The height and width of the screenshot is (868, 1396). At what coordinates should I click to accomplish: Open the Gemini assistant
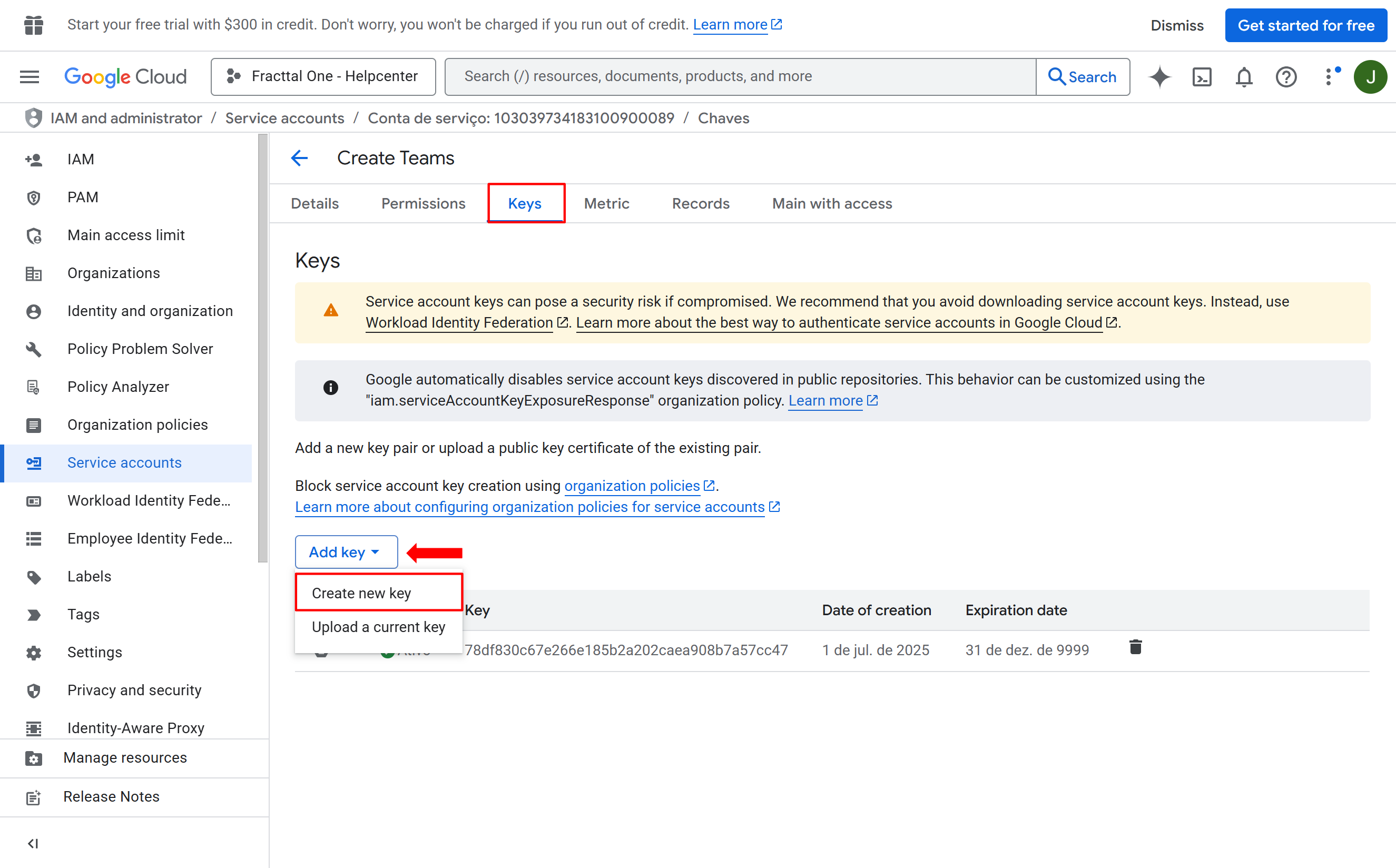tap(1159, 76)
